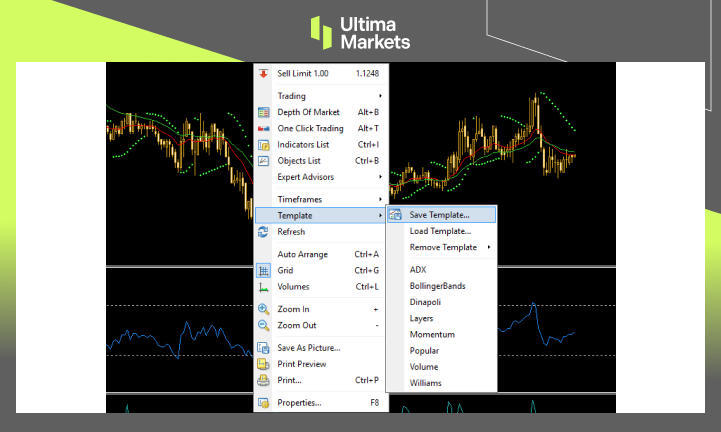The width and height of the screenshot is (721, 432).
Task: Expand the Remove Template submenu arrow
Action: click(489, 247)
